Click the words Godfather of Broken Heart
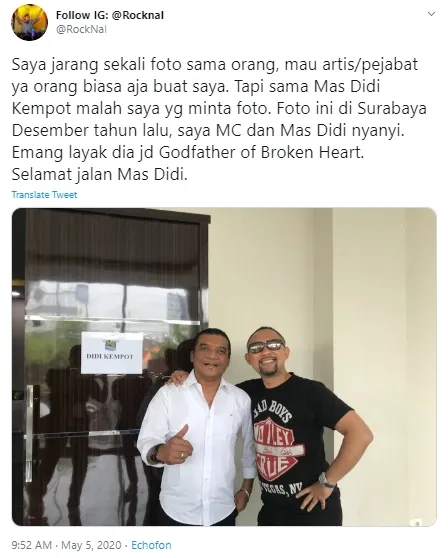 point(261,152)
